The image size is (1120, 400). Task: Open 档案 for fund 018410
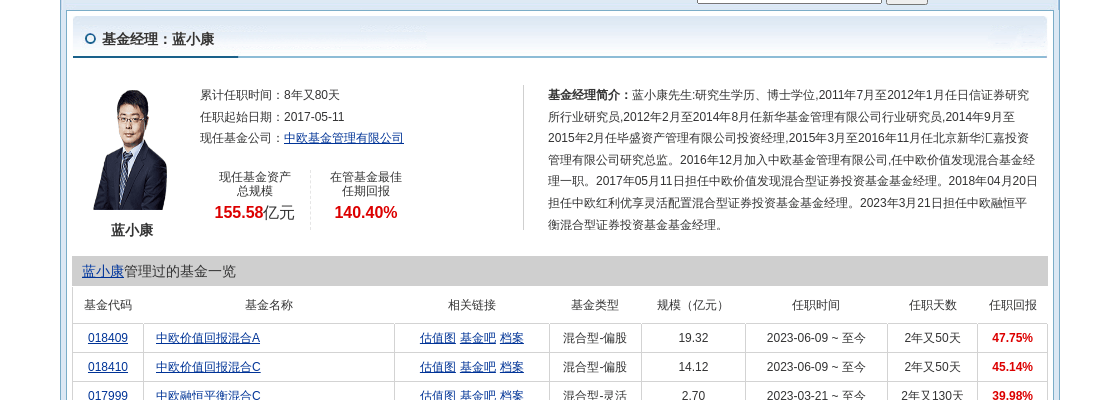click(511, 367)
